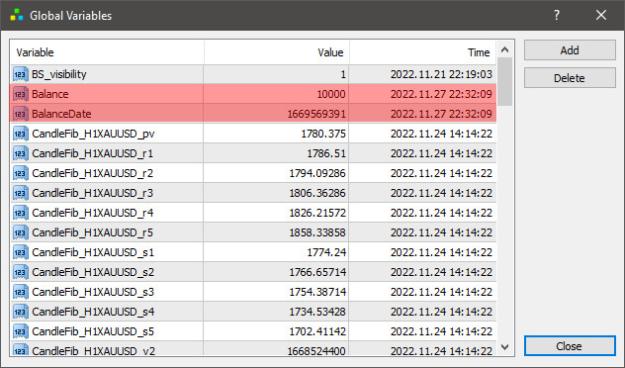
Task: Click the icon beside CandleFib_H1XAUUSD_r3
Action: (20, 193)
